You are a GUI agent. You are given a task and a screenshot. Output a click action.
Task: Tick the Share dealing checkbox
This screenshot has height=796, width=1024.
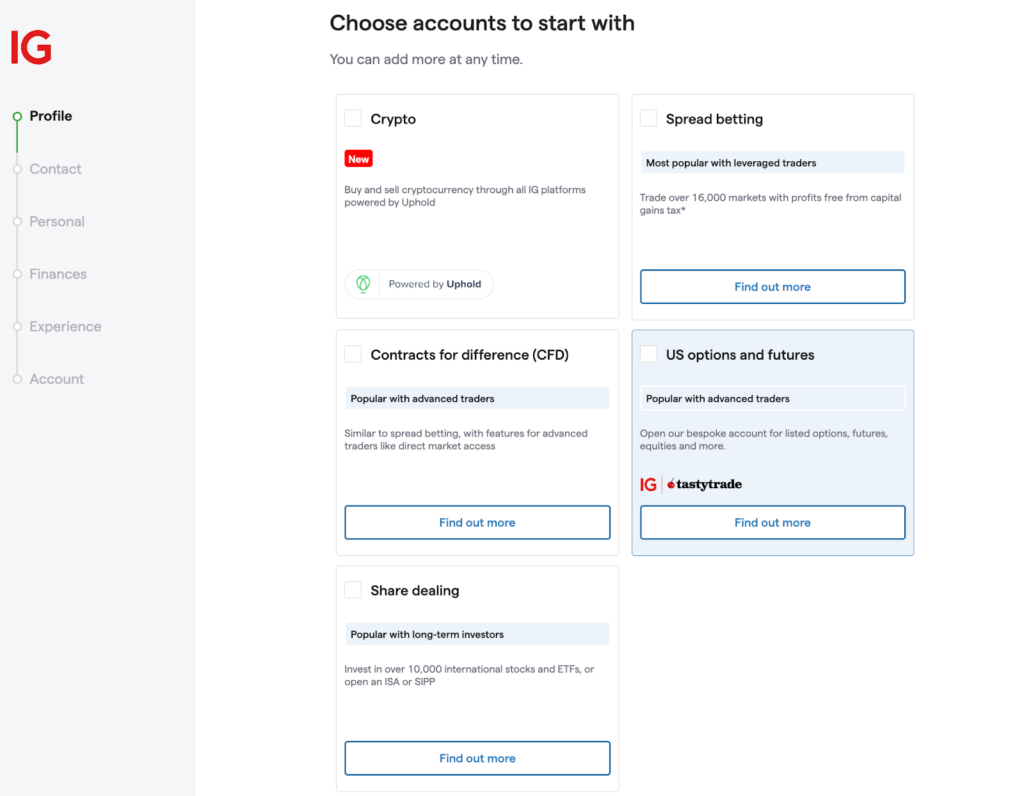click(x=353, y=590)
